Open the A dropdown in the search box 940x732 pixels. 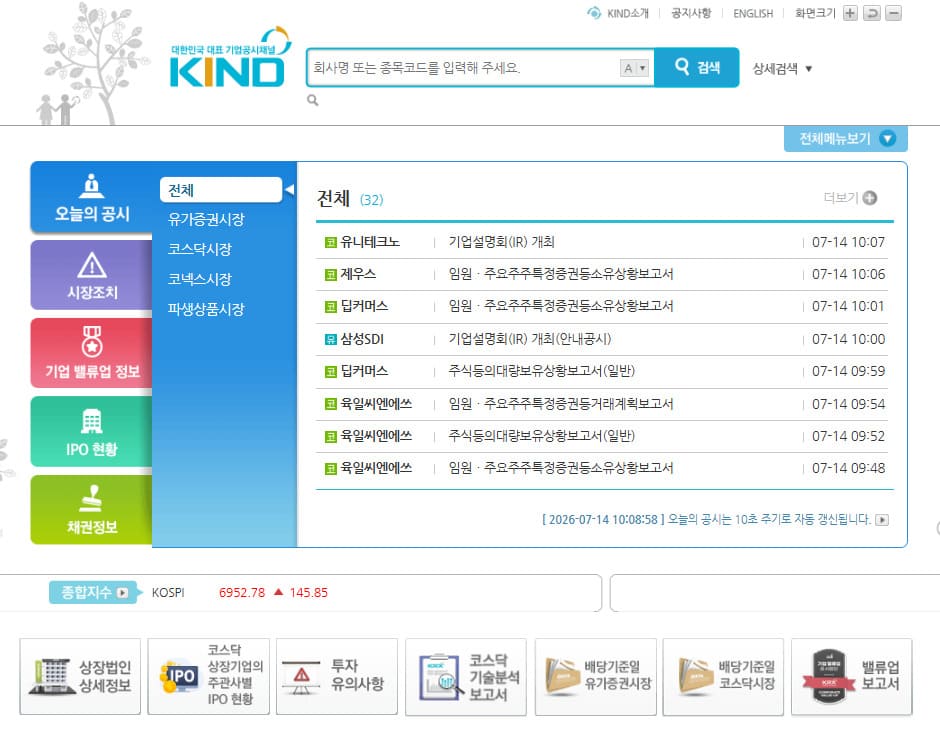[x=634, y=68]
